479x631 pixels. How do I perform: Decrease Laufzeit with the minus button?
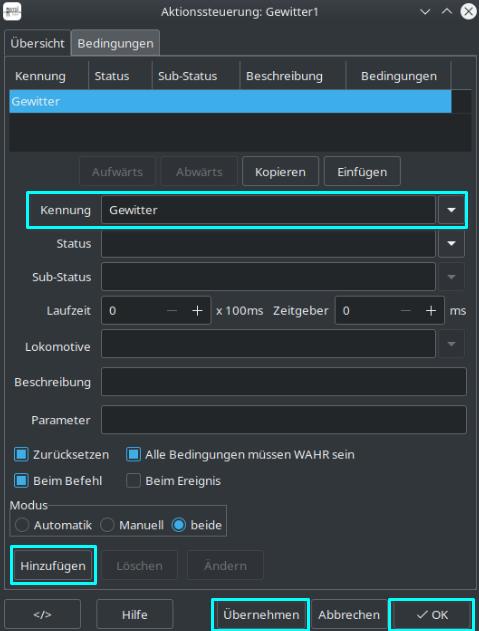point(172,311)
